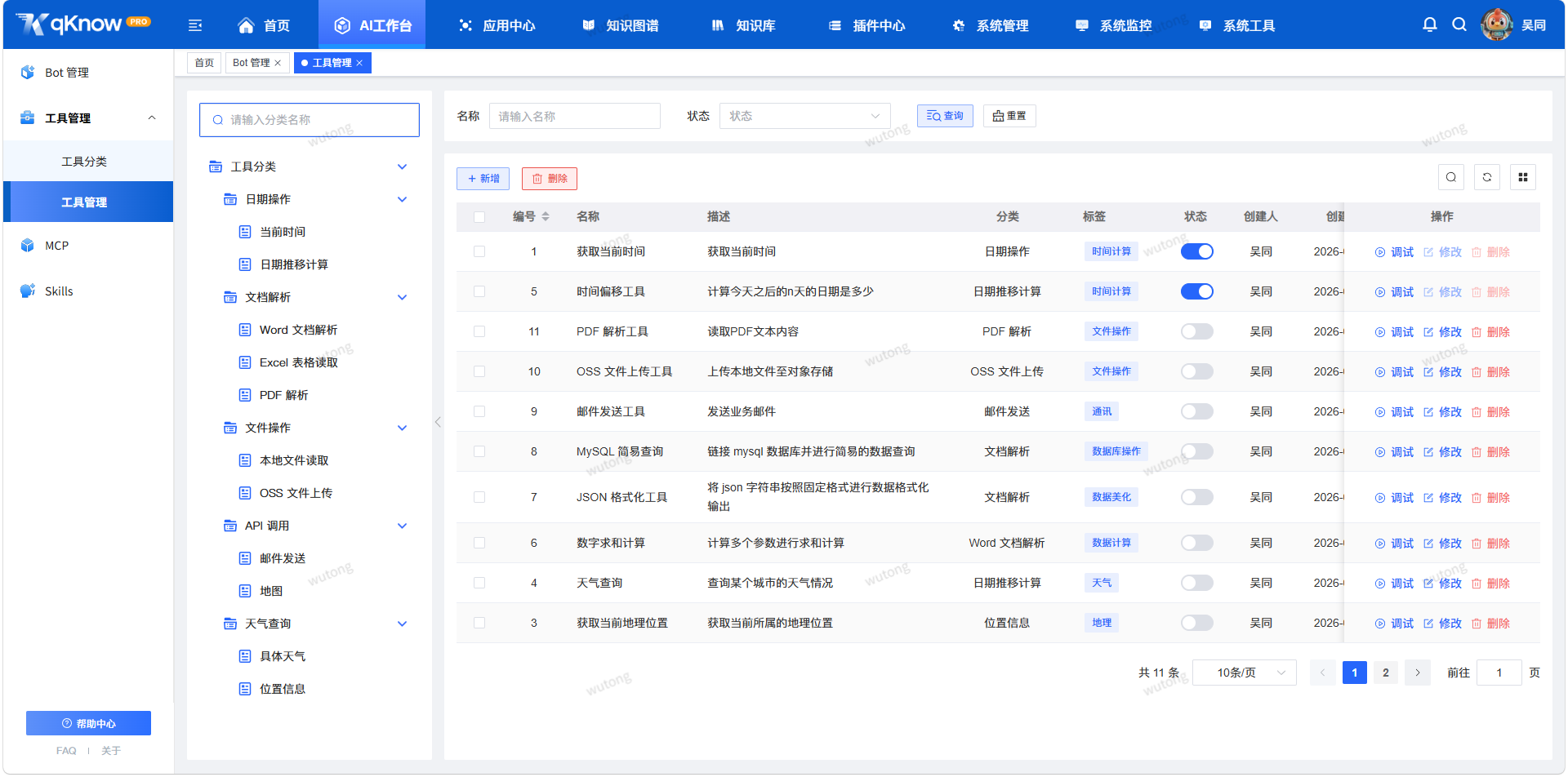Click 修改 edit for PDF 解析工具 row

[x=1442, y=332]
